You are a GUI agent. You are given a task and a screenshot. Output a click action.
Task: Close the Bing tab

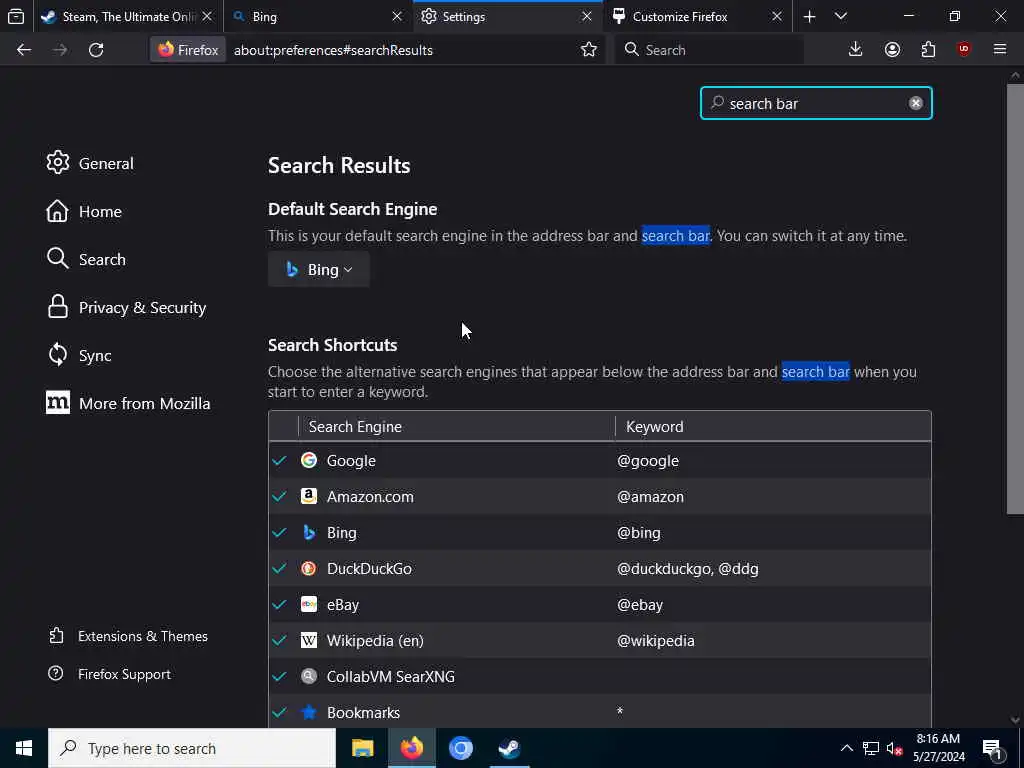tap(396, 16)
